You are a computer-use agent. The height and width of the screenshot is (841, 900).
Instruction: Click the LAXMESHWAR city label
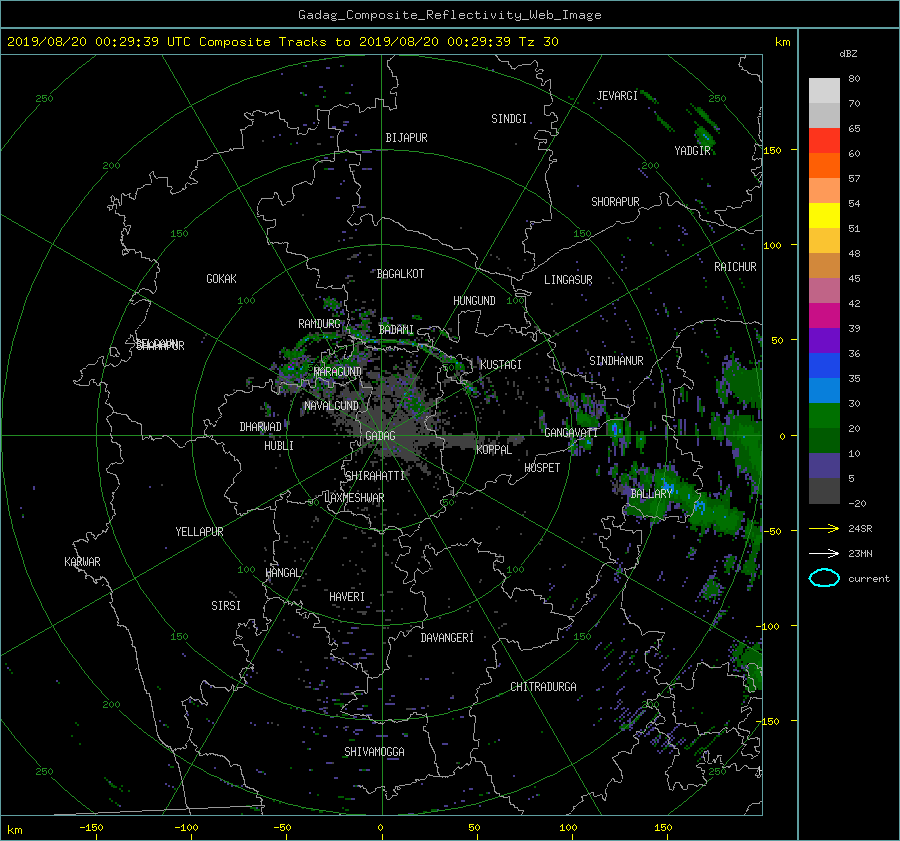[x=354, y=498]
